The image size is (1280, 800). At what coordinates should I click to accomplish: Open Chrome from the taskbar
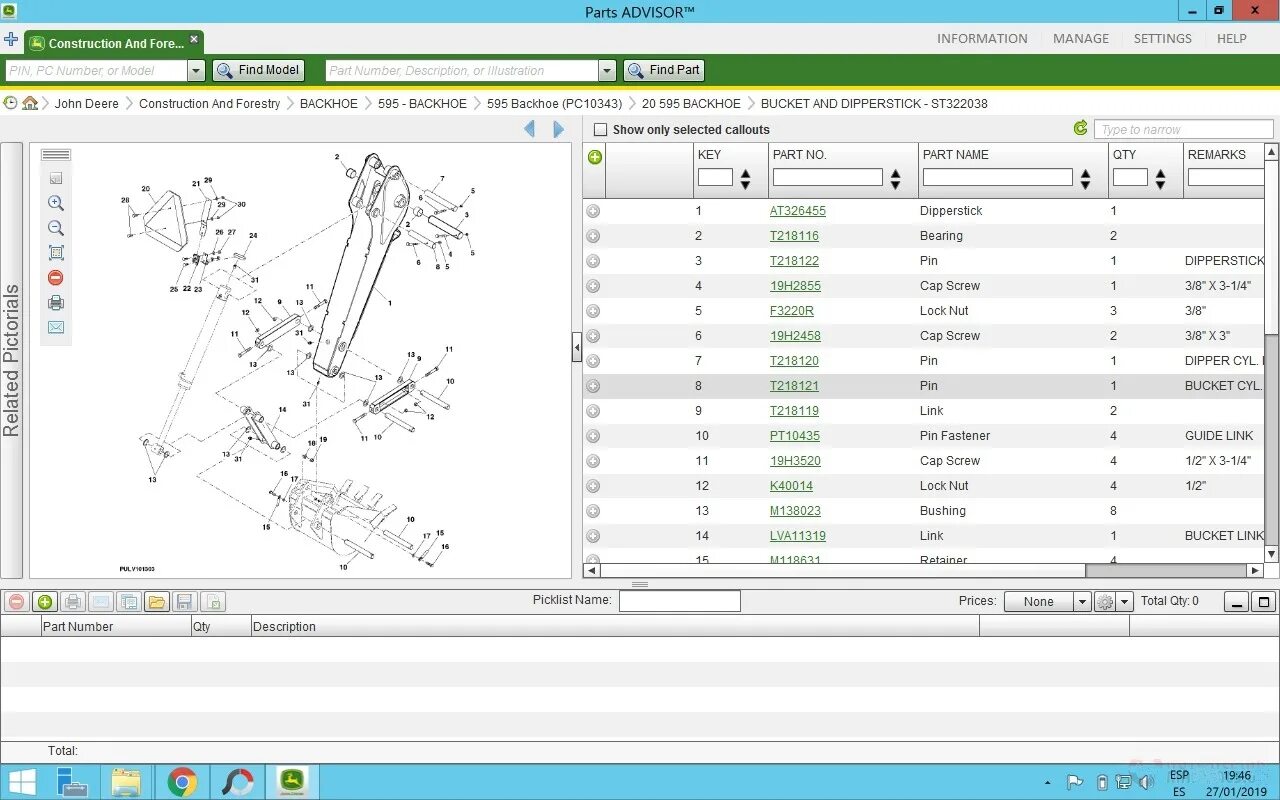coord(182,782)
